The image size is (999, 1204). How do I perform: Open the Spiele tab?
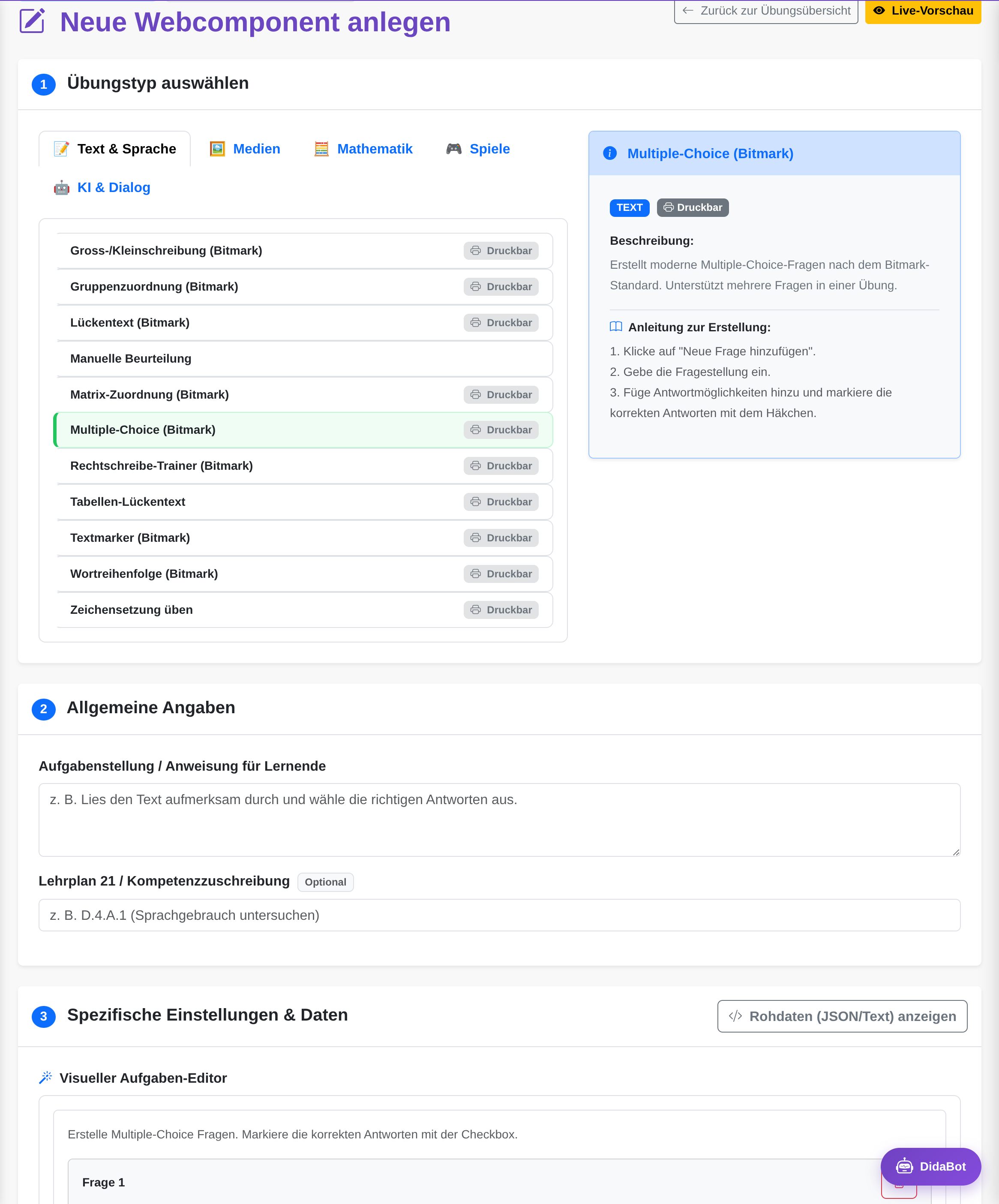(x=478, y=149)
